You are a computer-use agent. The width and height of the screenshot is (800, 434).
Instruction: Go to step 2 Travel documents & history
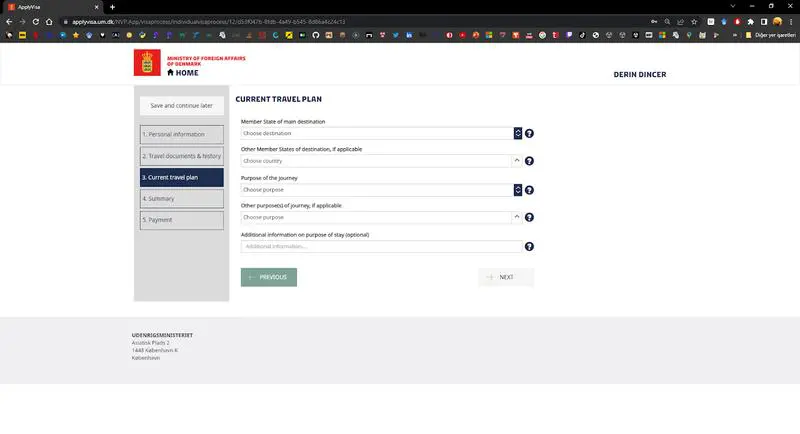(182, 156)
